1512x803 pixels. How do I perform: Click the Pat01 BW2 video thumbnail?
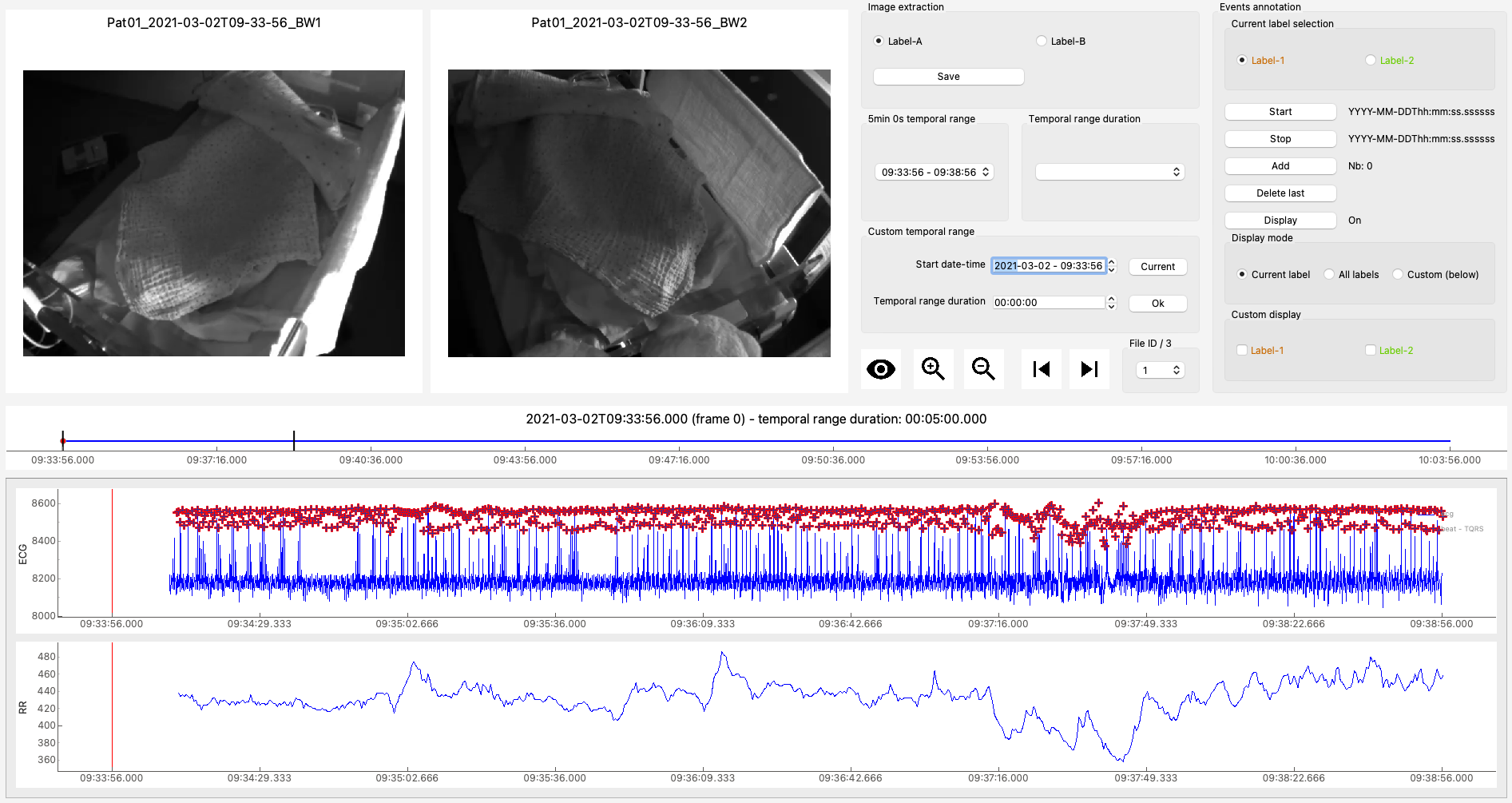(x=639, y=213)
